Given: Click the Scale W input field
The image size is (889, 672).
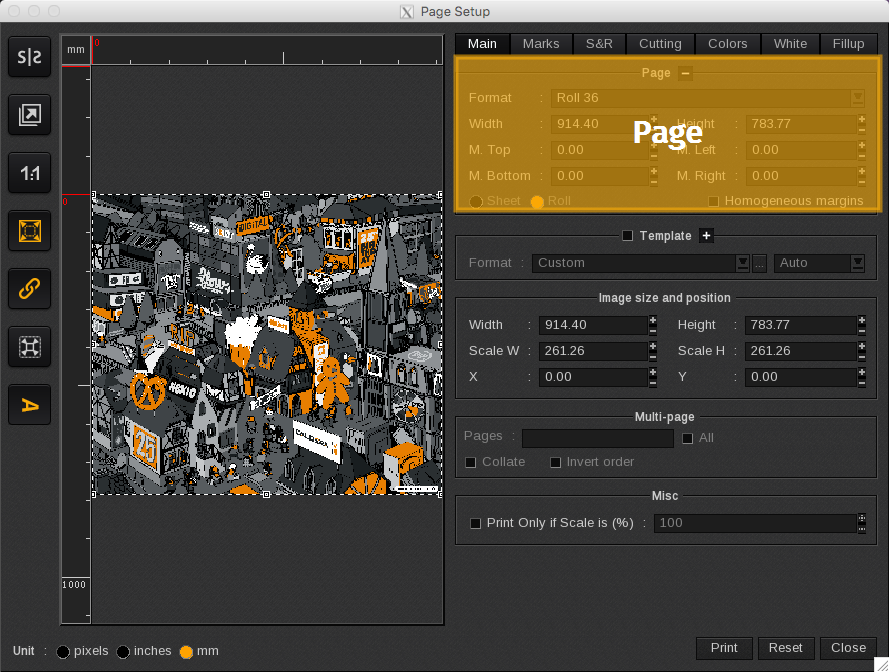Looking at the screenshot, I should point(592,351).
